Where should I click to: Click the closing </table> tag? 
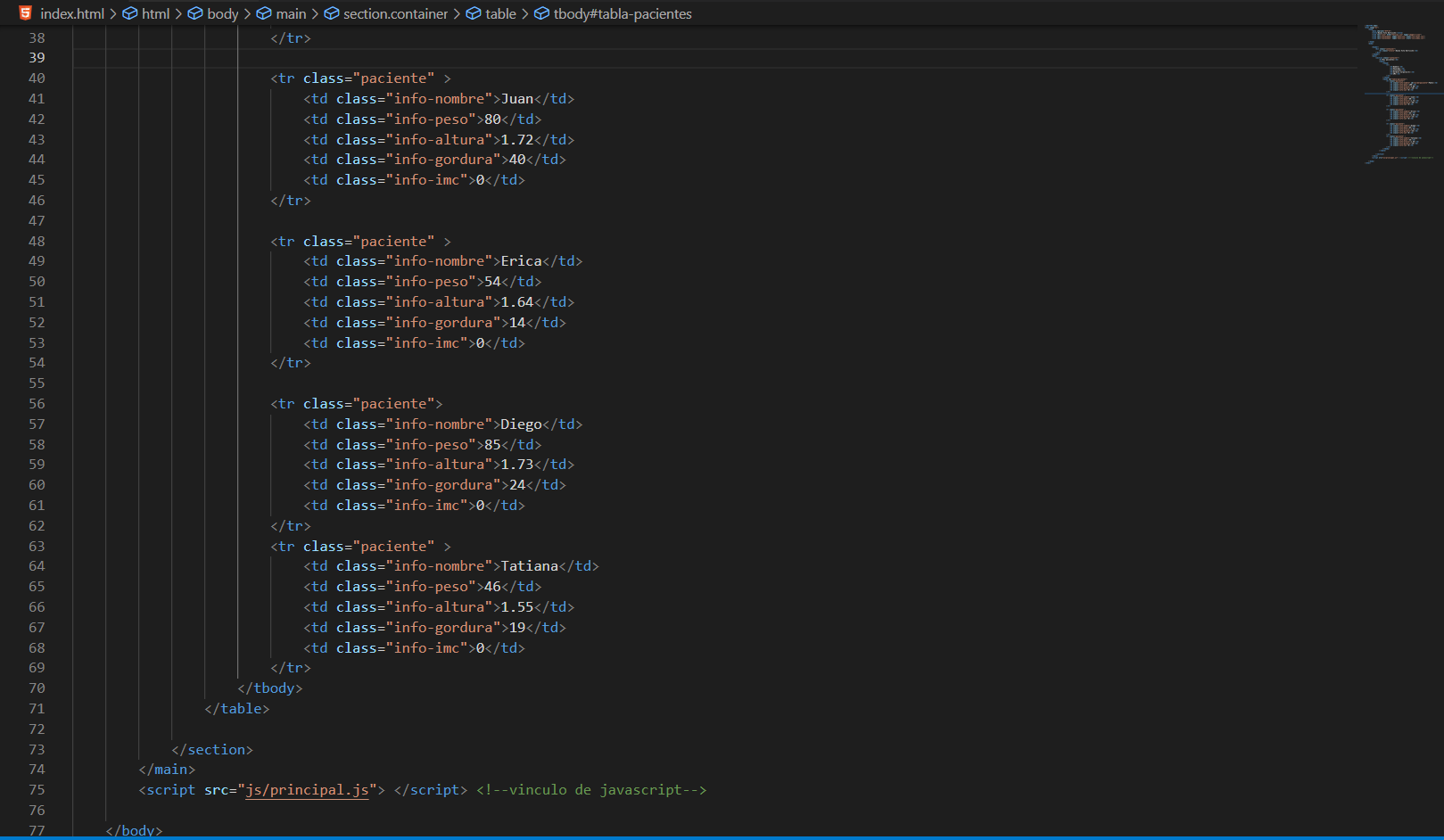237,709
